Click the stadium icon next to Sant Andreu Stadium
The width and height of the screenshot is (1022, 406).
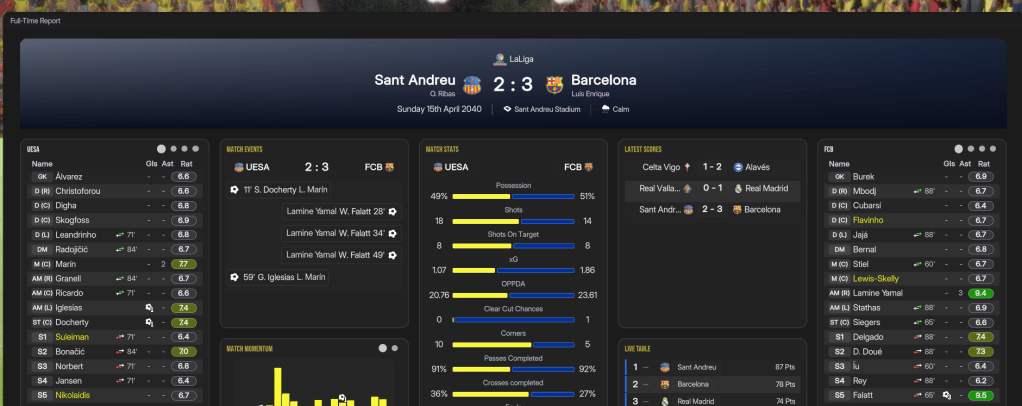508,109
